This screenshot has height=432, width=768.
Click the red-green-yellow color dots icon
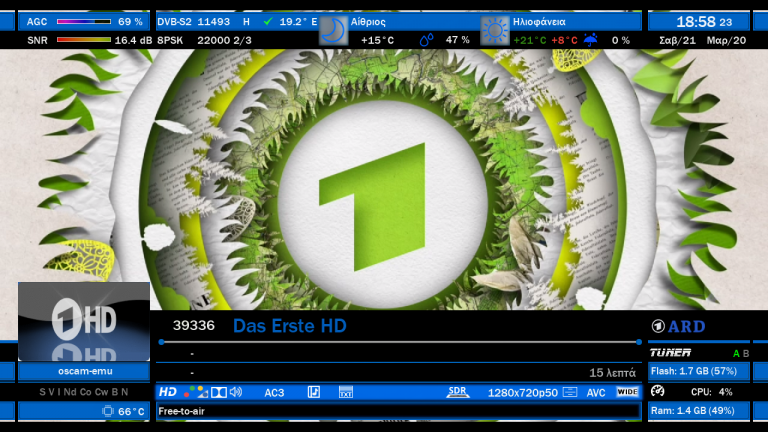[195, 392]
